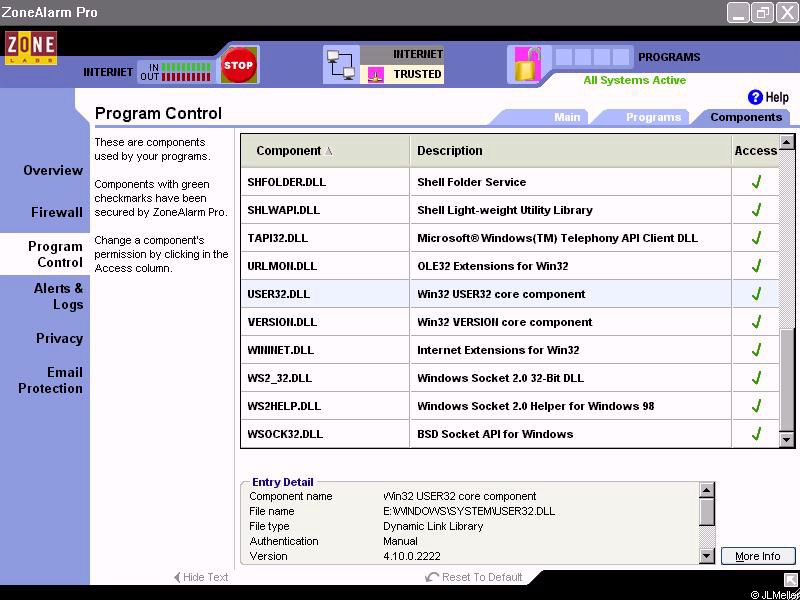Screen dimensions: 800x600
Task: Select the VERSION.DLL row
Action: (510, 322)
